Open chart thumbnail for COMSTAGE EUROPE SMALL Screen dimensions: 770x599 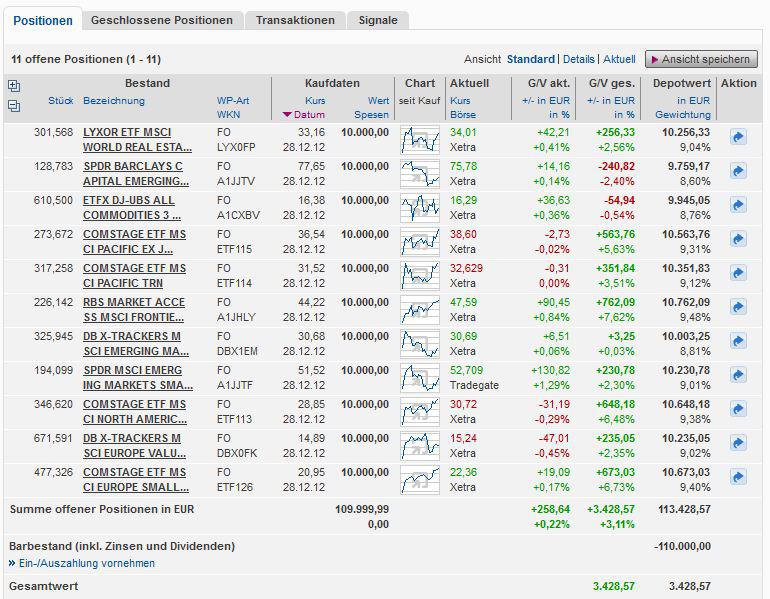(x=420, y=479)
